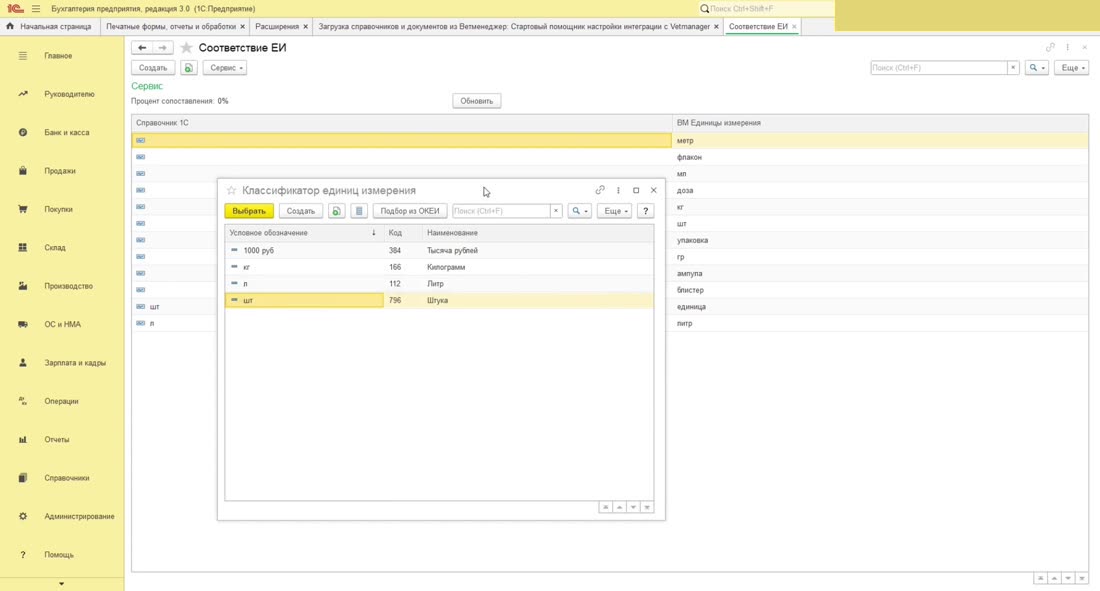Expand the Еще dropdown in classifier dialog

[615, 211]
